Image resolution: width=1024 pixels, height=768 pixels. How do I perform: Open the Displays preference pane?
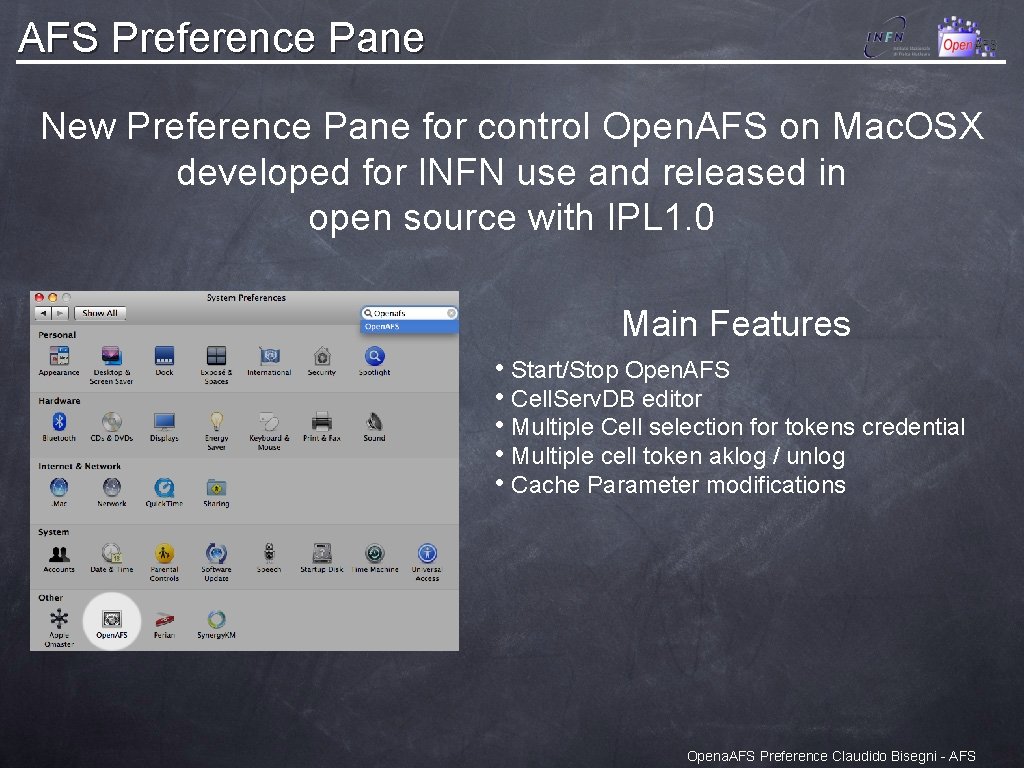tap(164, 427)
